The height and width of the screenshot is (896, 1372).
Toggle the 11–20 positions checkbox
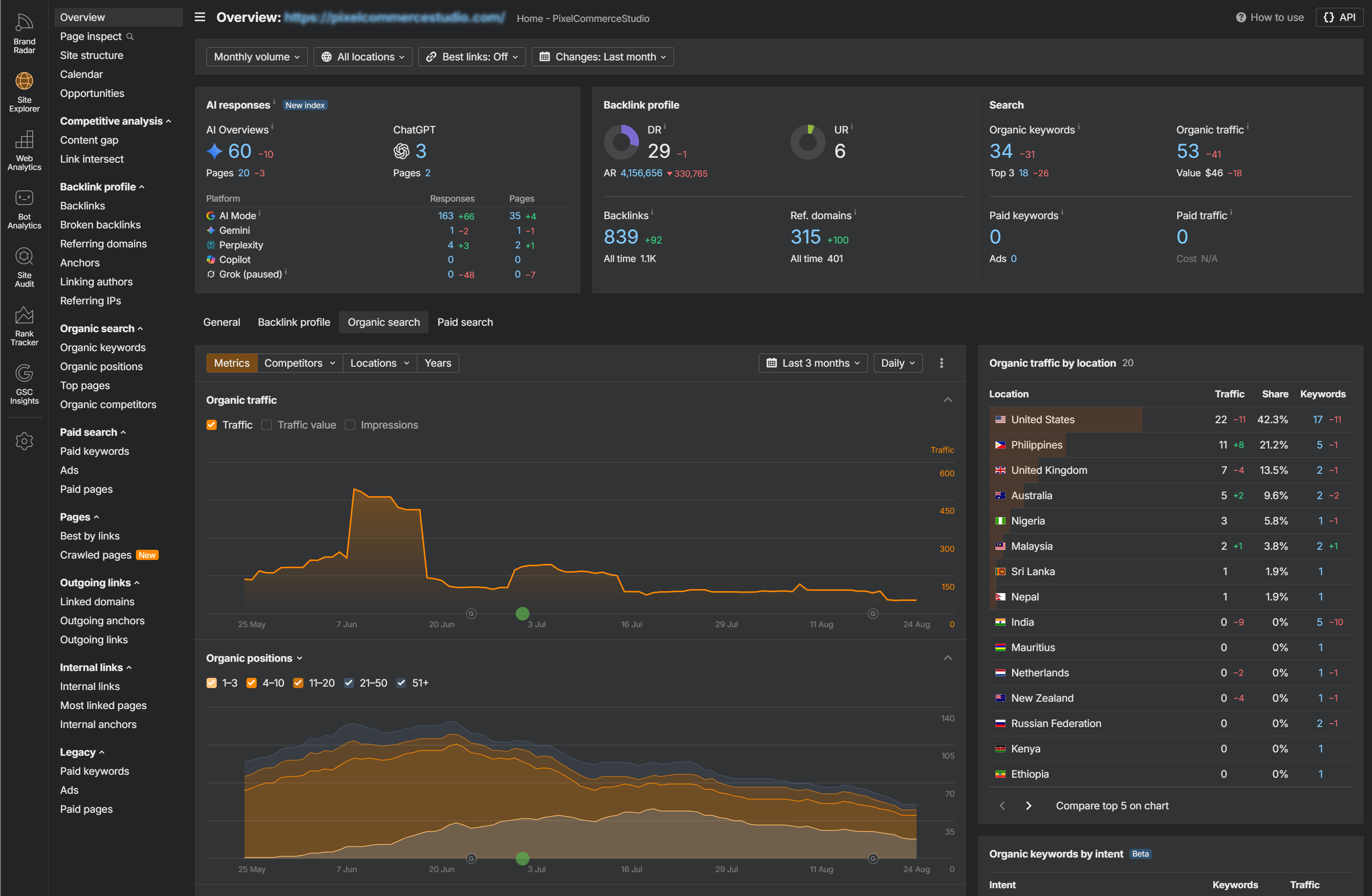(298, 683)
